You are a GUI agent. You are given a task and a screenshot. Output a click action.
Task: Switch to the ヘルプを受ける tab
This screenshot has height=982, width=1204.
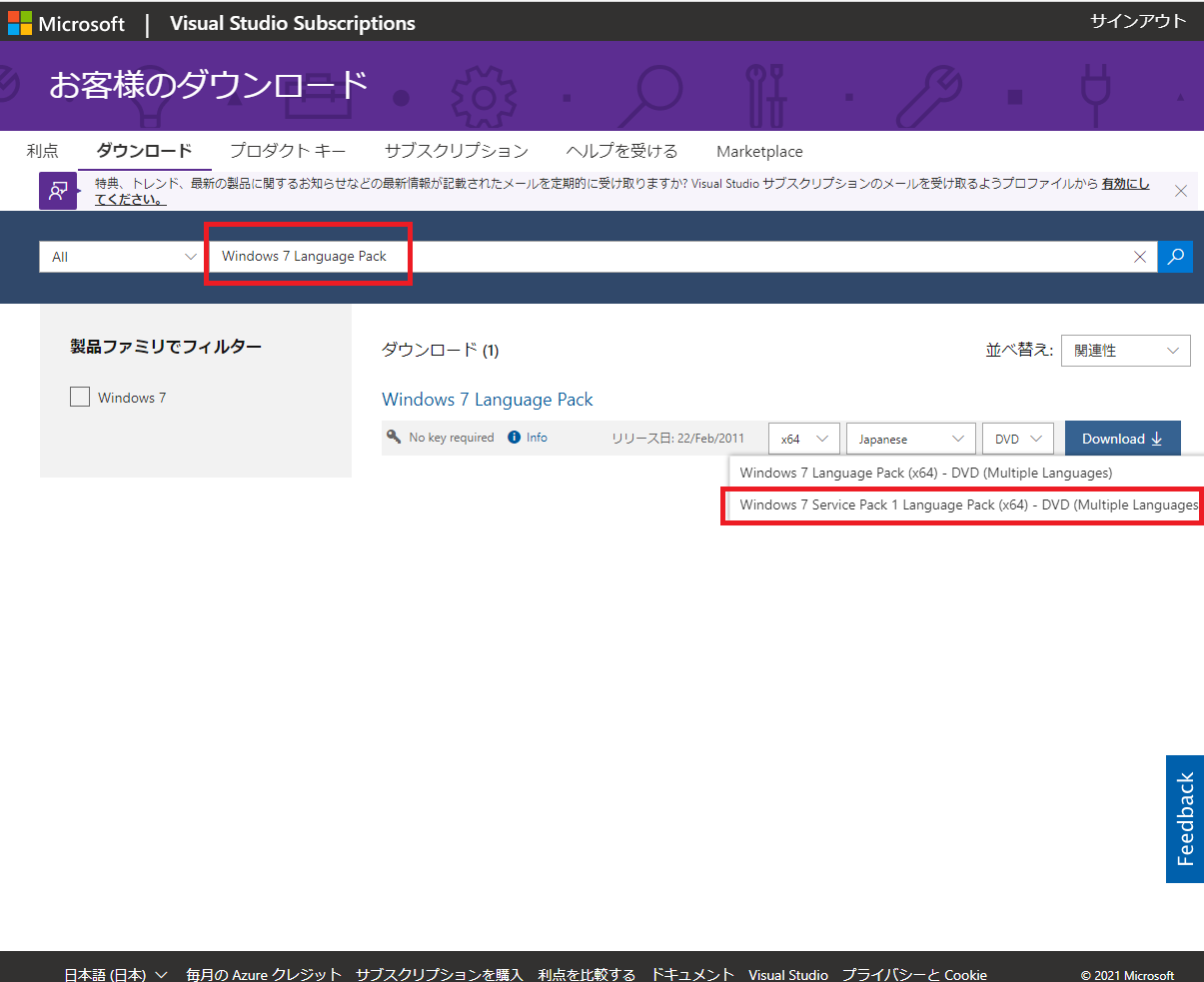(621, 151)
